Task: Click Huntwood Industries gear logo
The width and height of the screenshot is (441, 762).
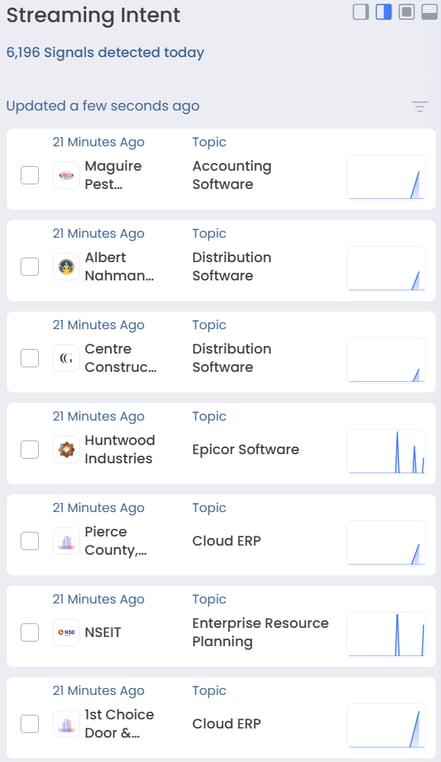Action: point(66,450)
